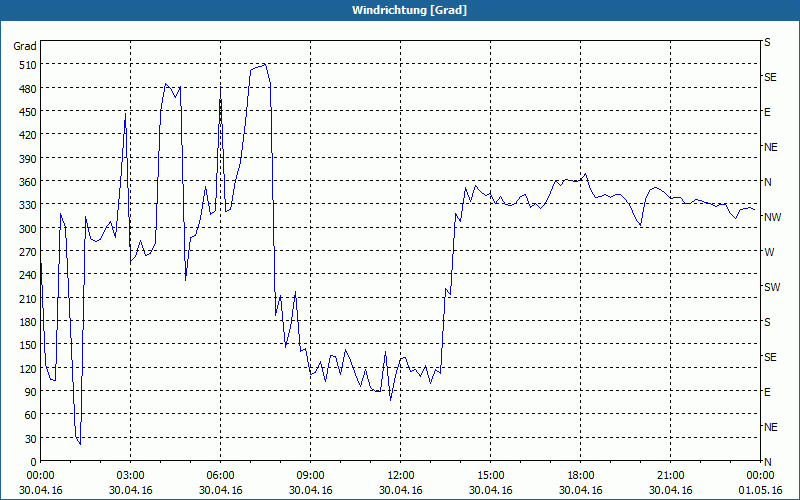This screenshot has height=500, width=800.
Task: Click the 210 y-axis value
Action: pos(28,299)
